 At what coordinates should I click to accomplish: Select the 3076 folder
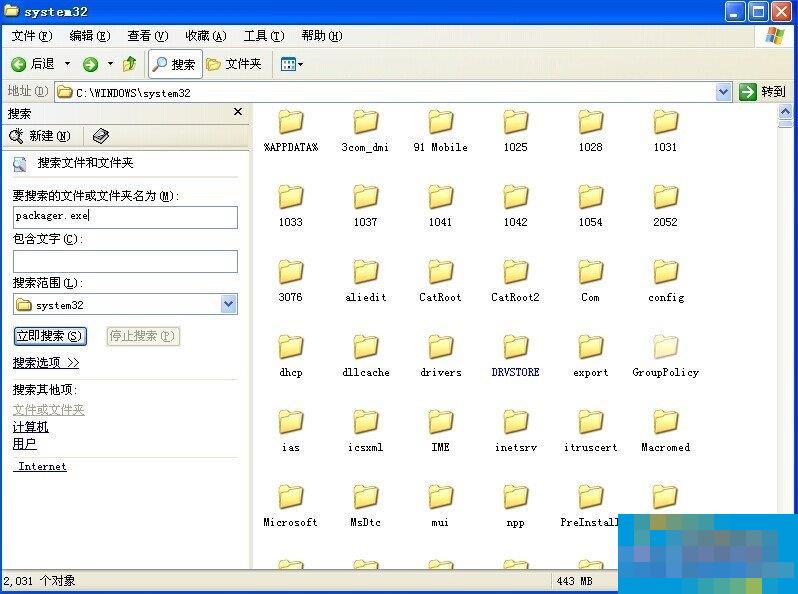click(x=291, y=281)
